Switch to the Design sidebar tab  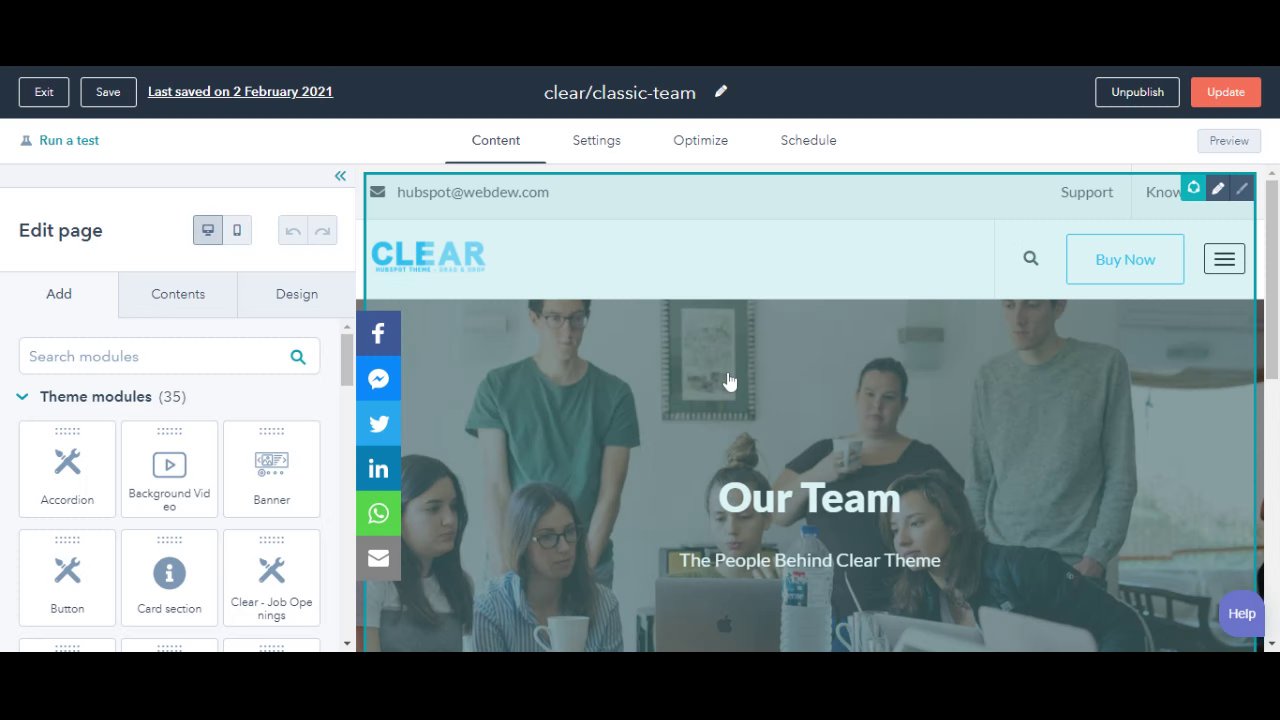point(297,294)
